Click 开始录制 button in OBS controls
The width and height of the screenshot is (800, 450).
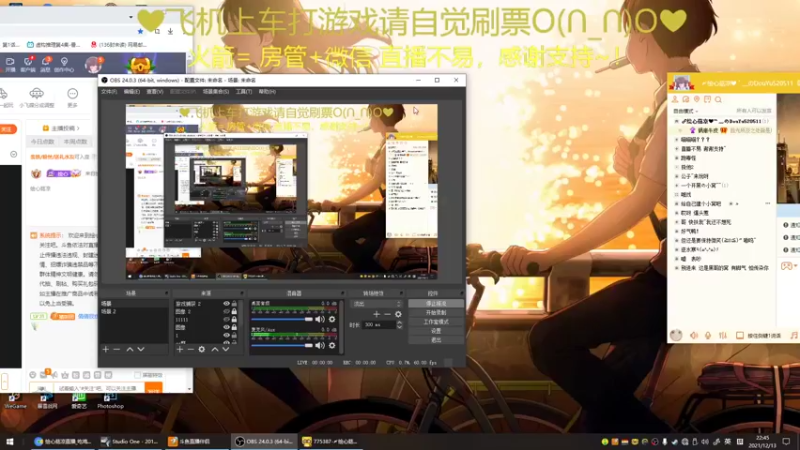click(436, 313)
